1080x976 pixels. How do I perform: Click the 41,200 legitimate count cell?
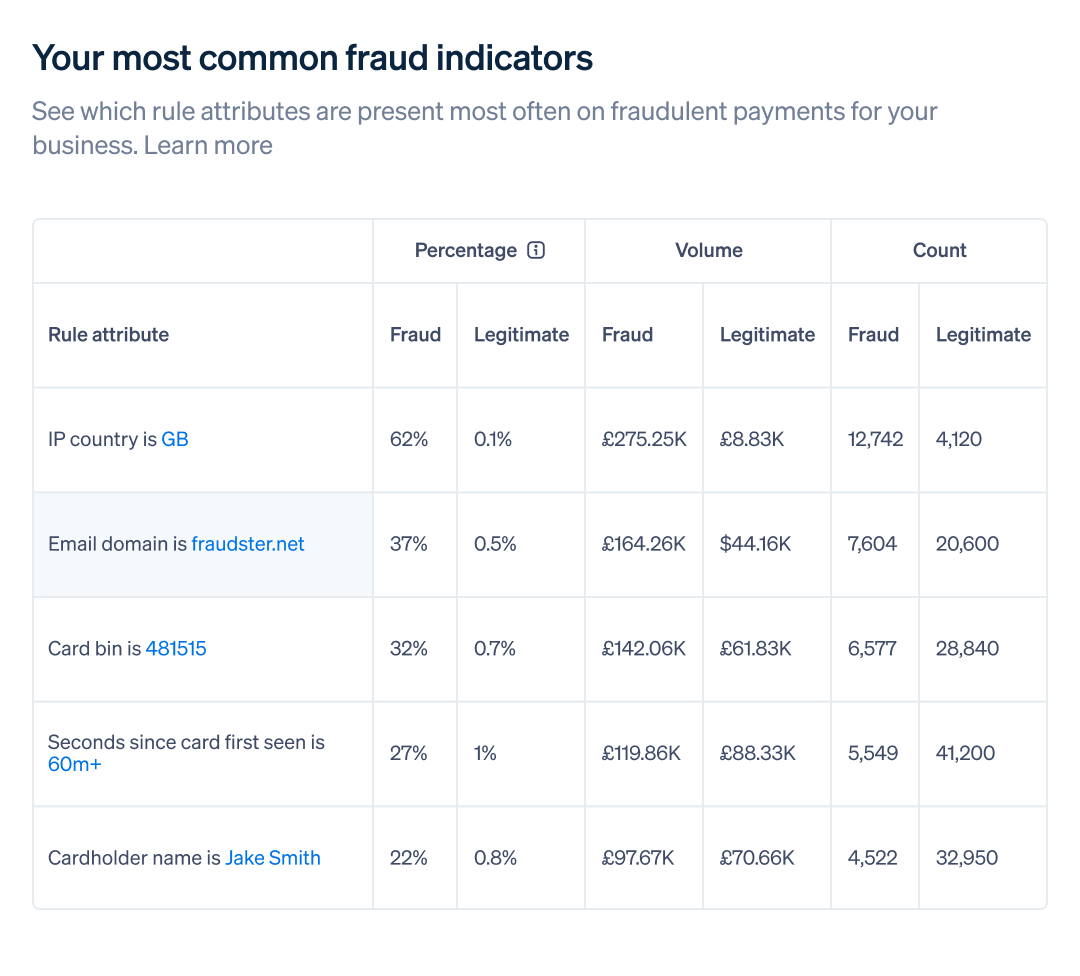[983, 754]
